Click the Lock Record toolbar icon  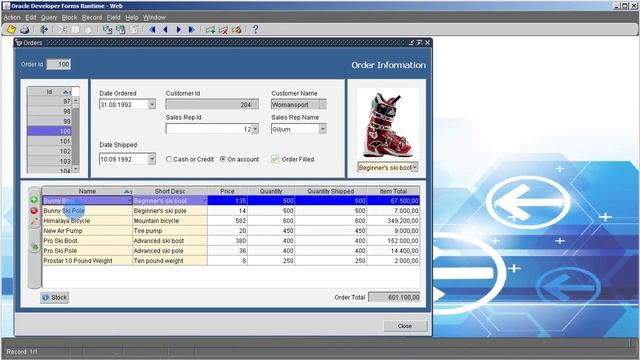[236, 29]
